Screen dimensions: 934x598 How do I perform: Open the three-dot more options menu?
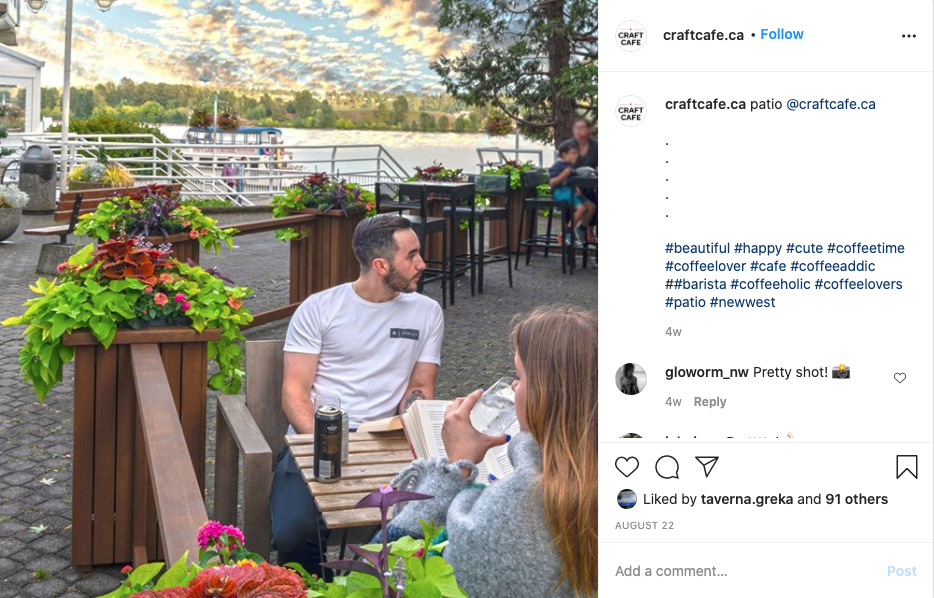tap(908, 36)
